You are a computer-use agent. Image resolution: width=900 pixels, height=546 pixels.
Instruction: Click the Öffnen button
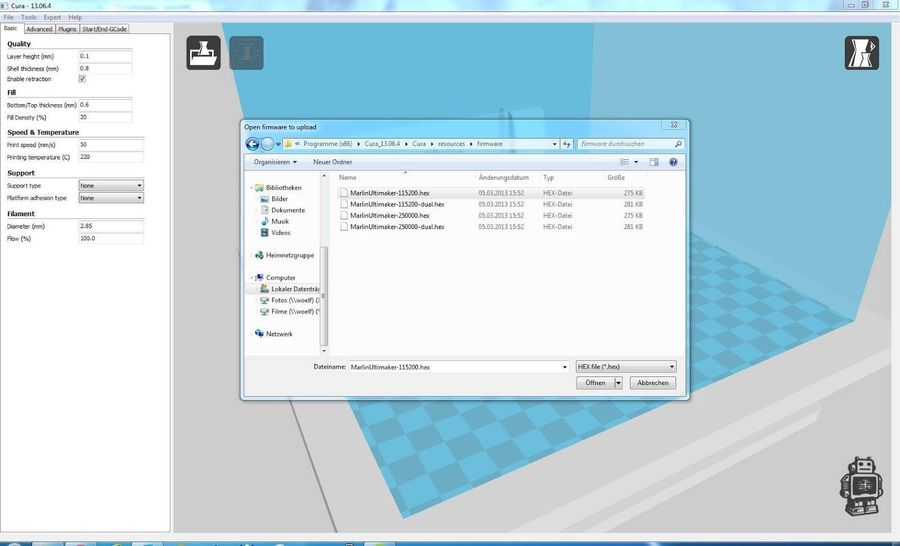(x=595, y=383)
